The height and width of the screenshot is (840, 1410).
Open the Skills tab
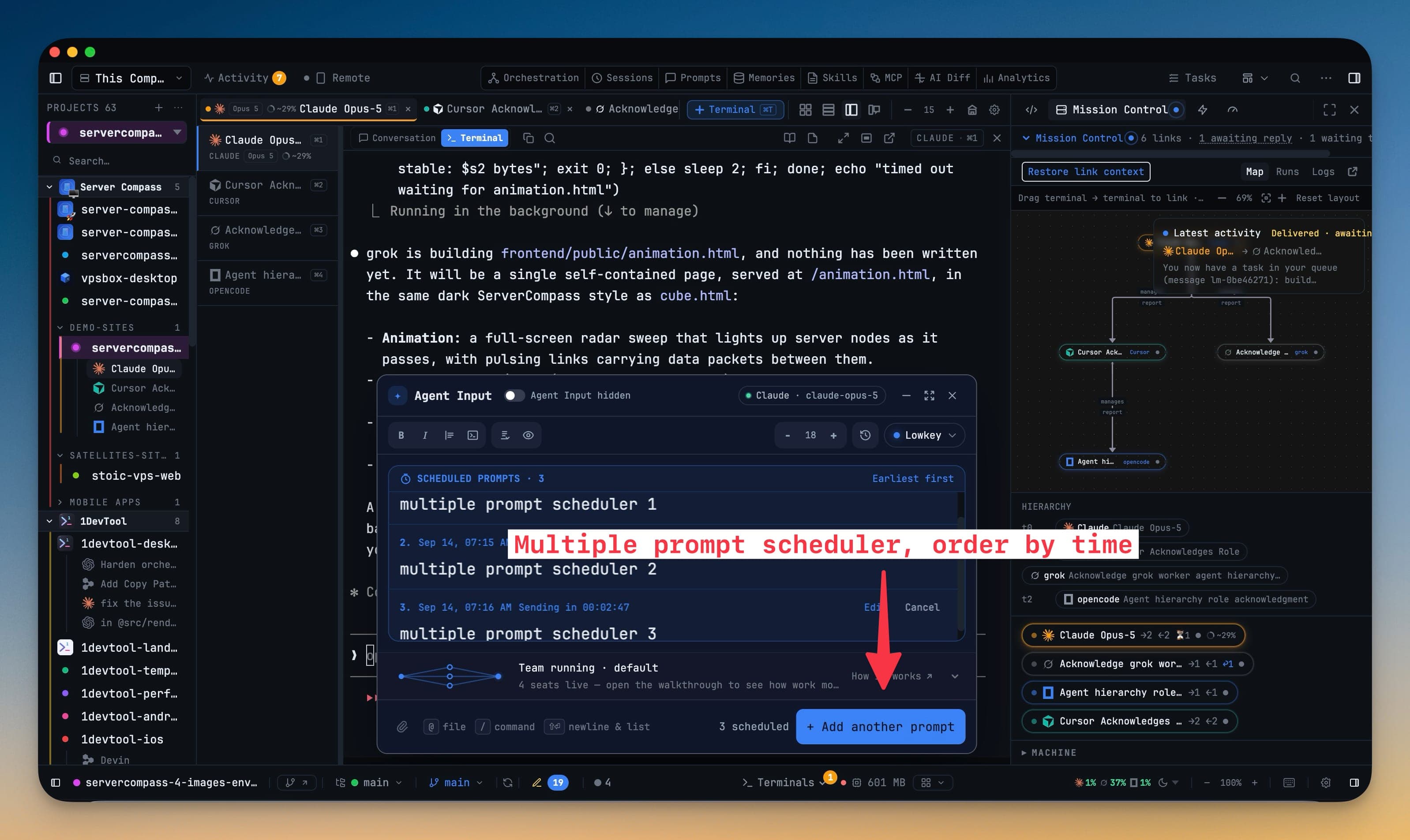[832, 78]
